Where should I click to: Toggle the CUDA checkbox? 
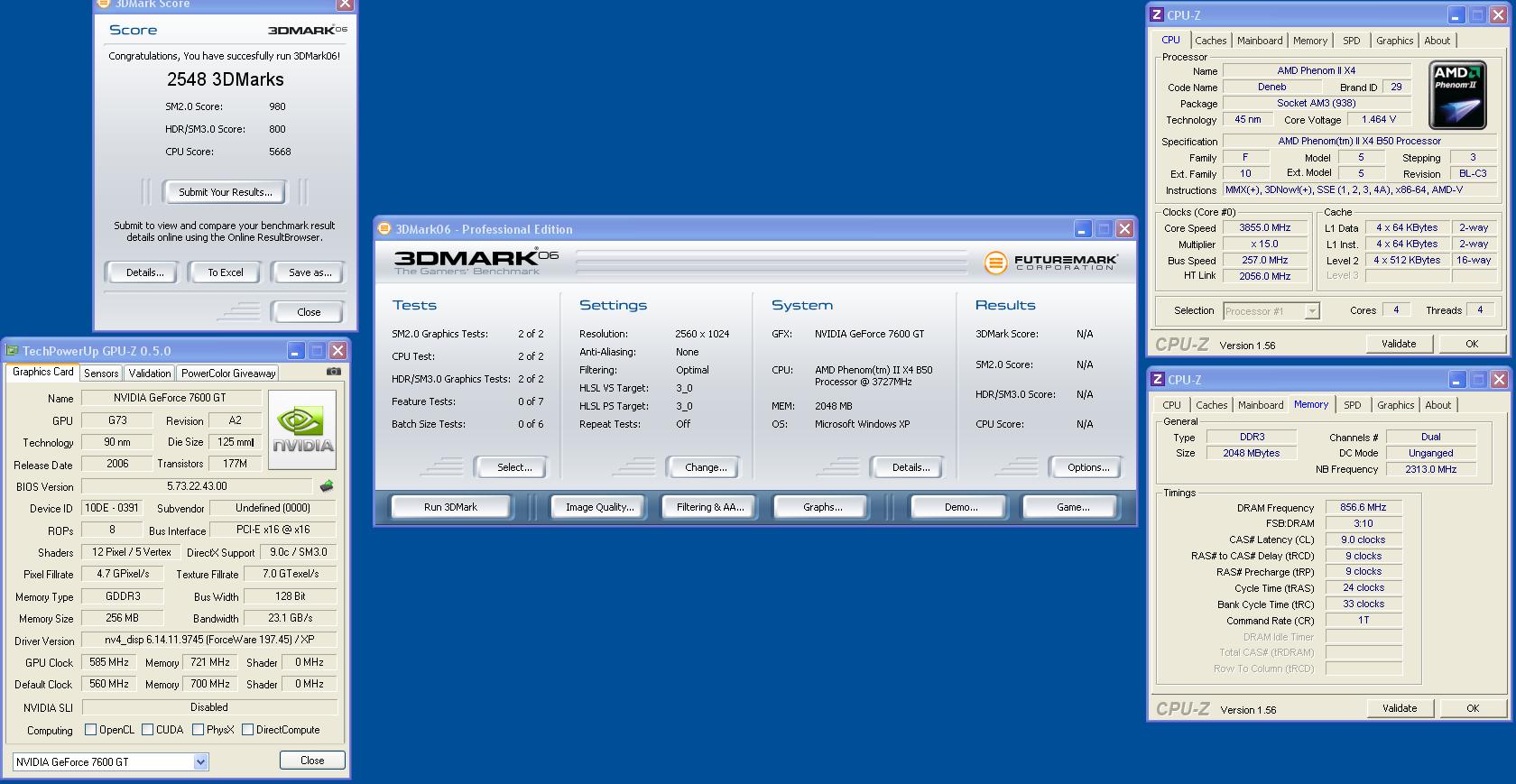[147, 730]
